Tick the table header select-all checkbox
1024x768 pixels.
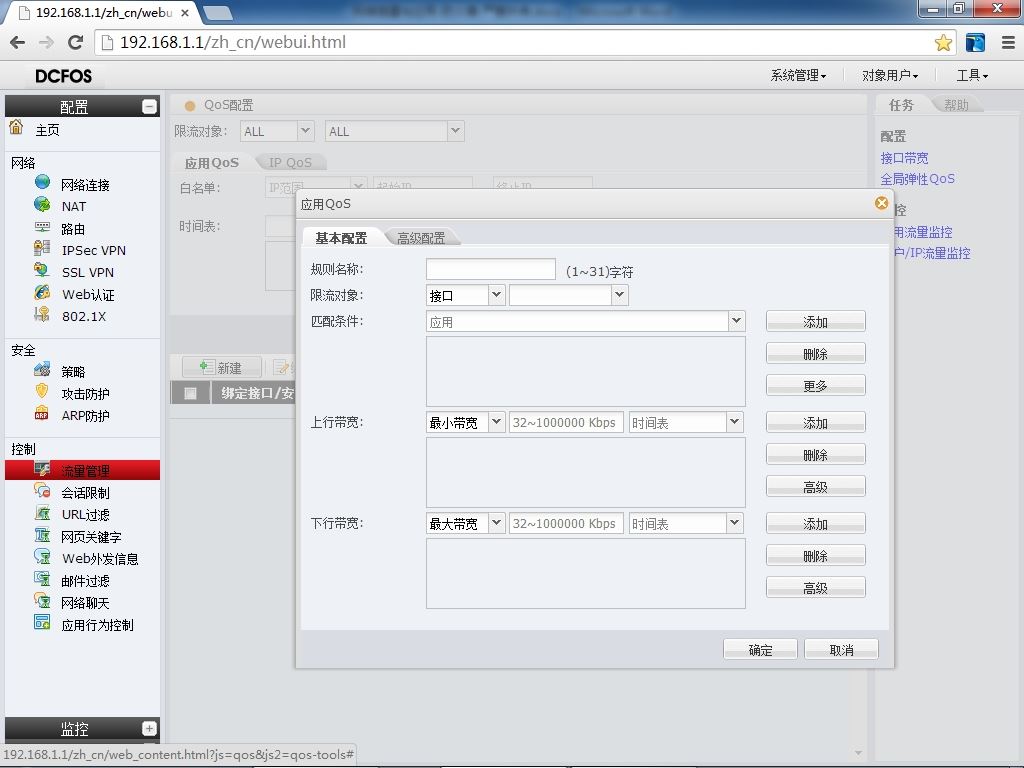(x=190, y=393)
